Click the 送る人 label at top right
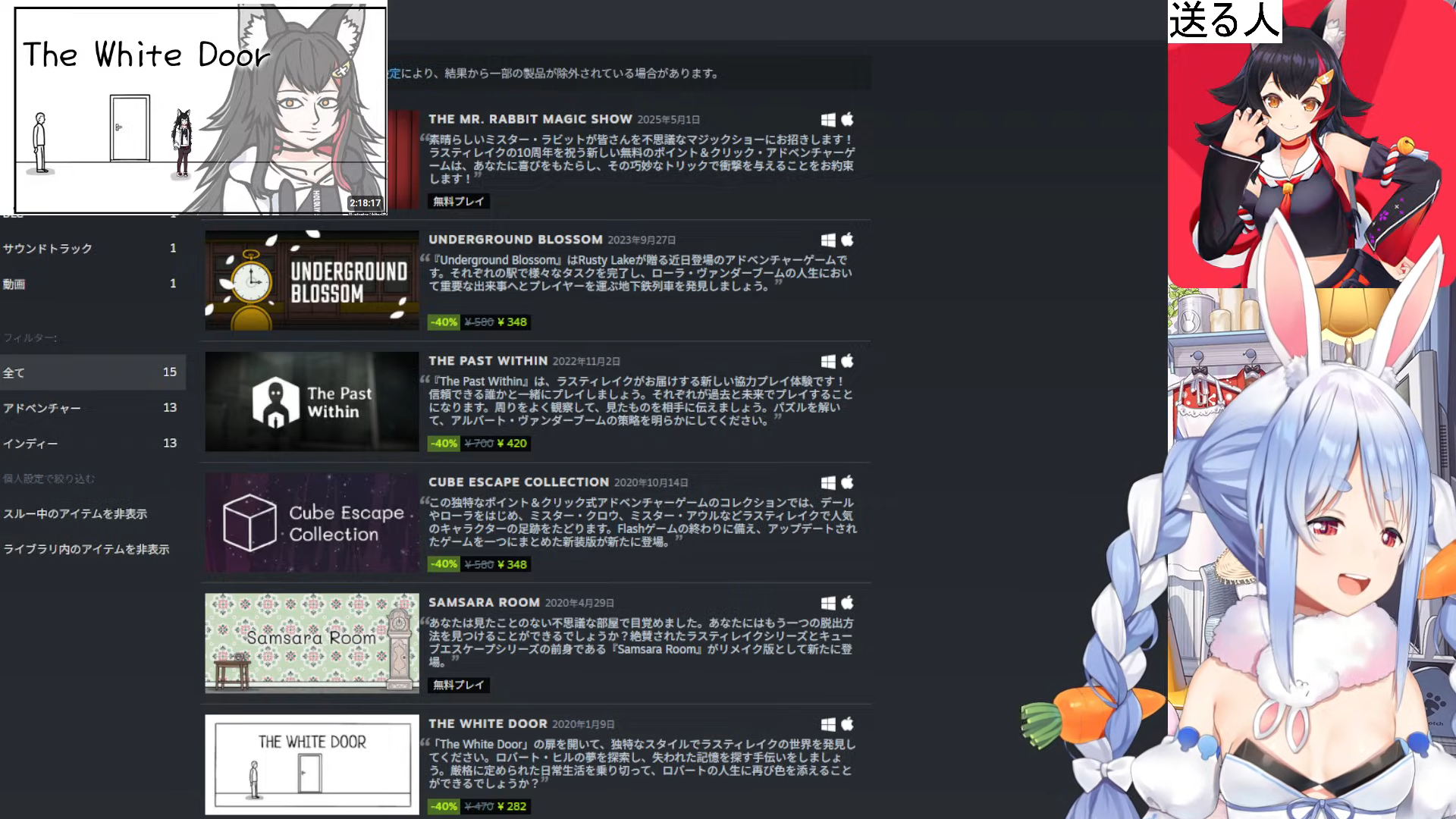Image resolution: width=1456 pixels, height=819 pixels. (x=1225, y=20)
